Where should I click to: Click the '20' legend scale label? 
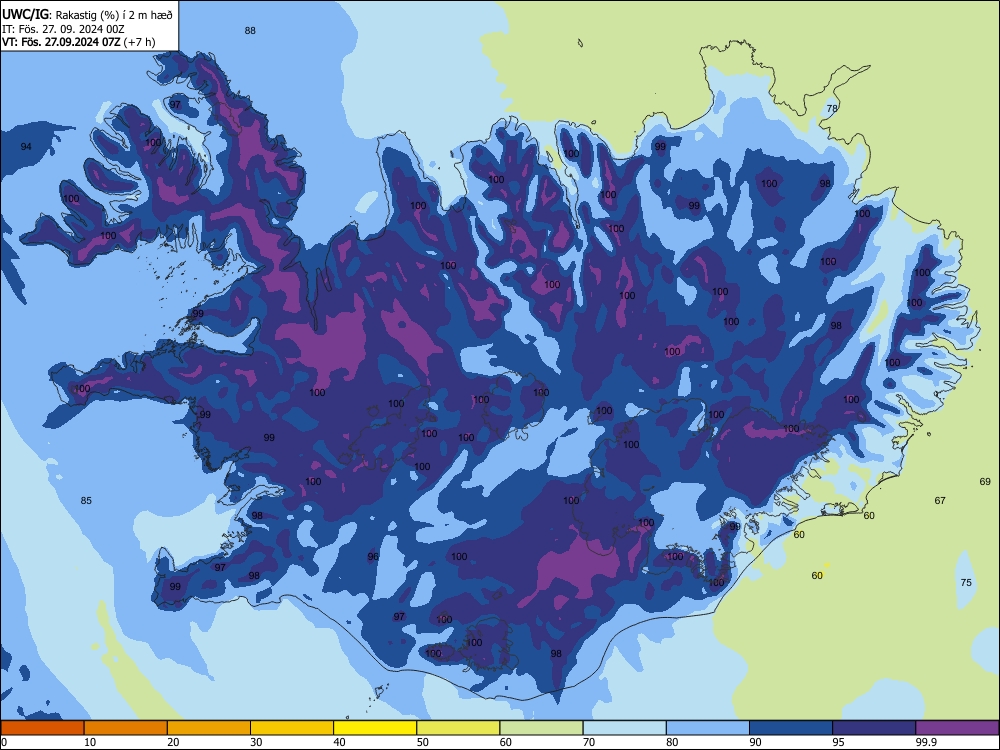click(x=173, y=742)
